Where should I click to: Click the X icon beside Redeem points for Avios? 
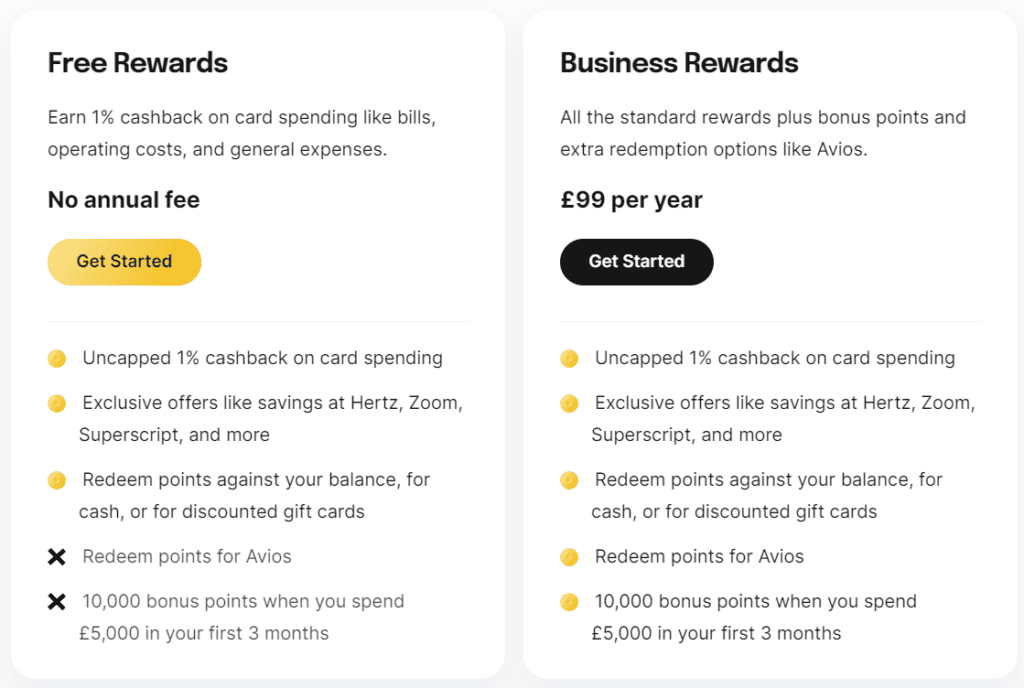57,557
